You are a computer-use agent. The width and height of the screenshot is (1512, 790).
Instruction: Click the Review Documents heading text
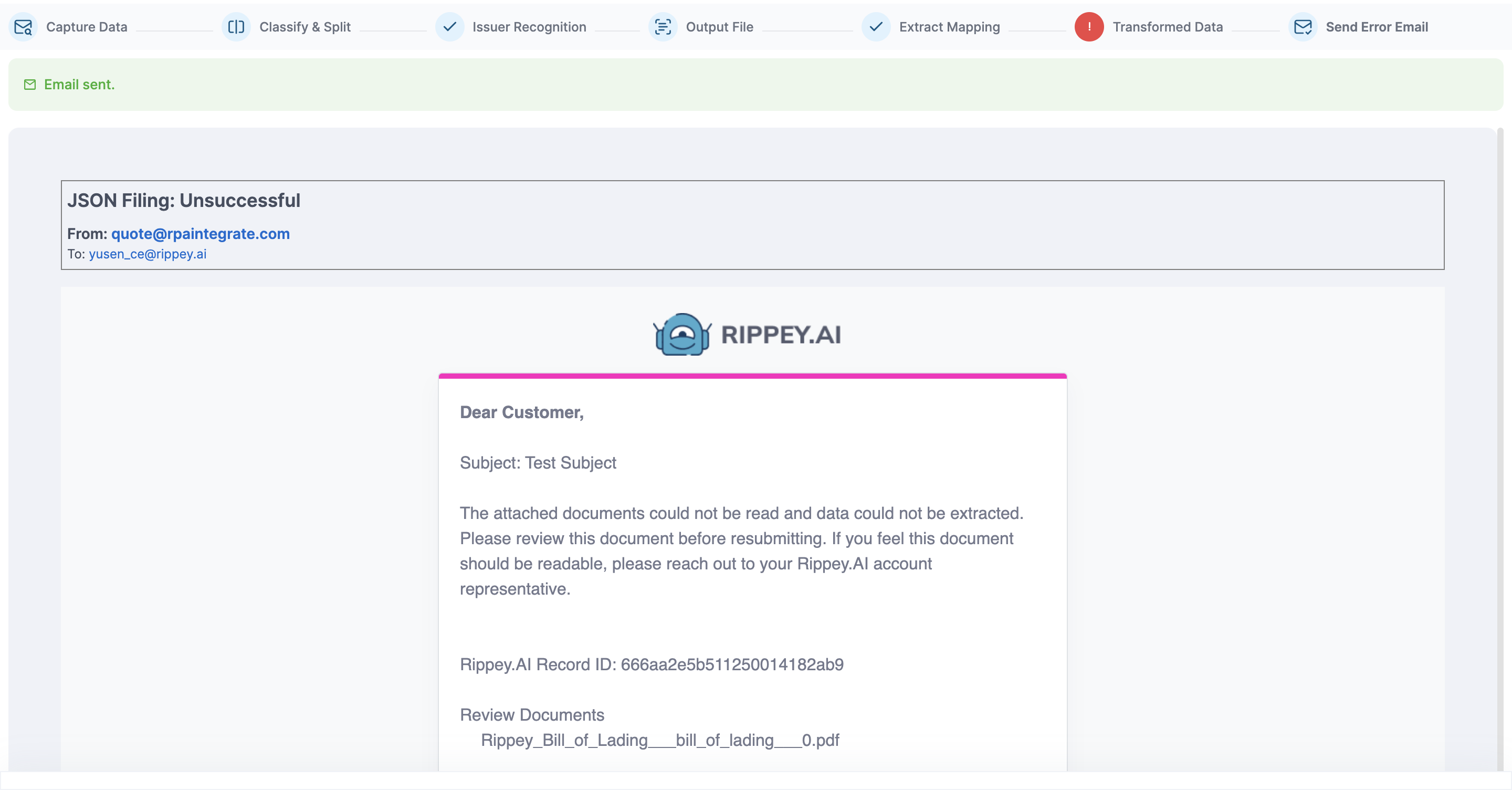pyautogui.click(x=532, y=715)
